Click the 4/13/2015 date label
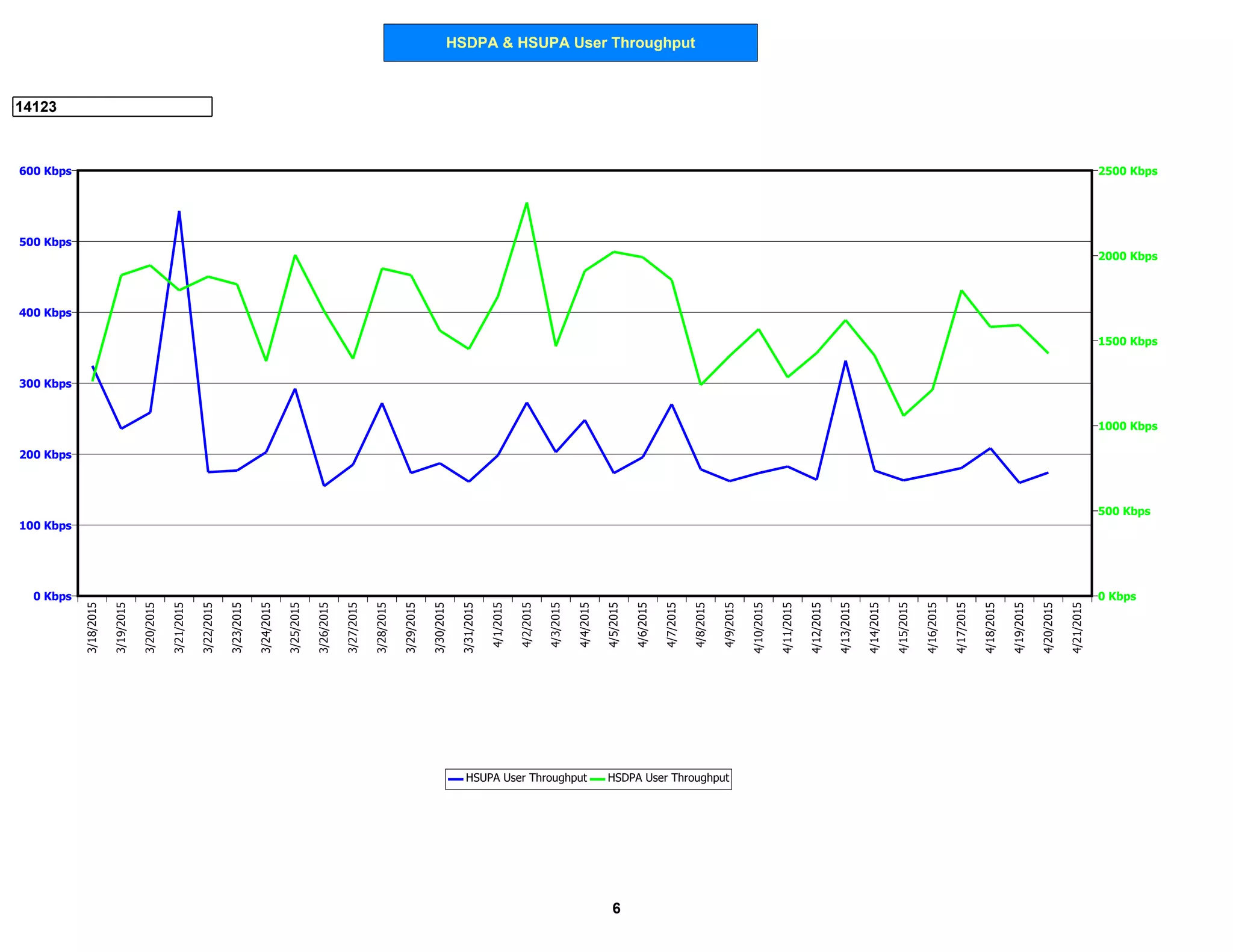Screen dimensions: 1233x952 click(845, 628)
